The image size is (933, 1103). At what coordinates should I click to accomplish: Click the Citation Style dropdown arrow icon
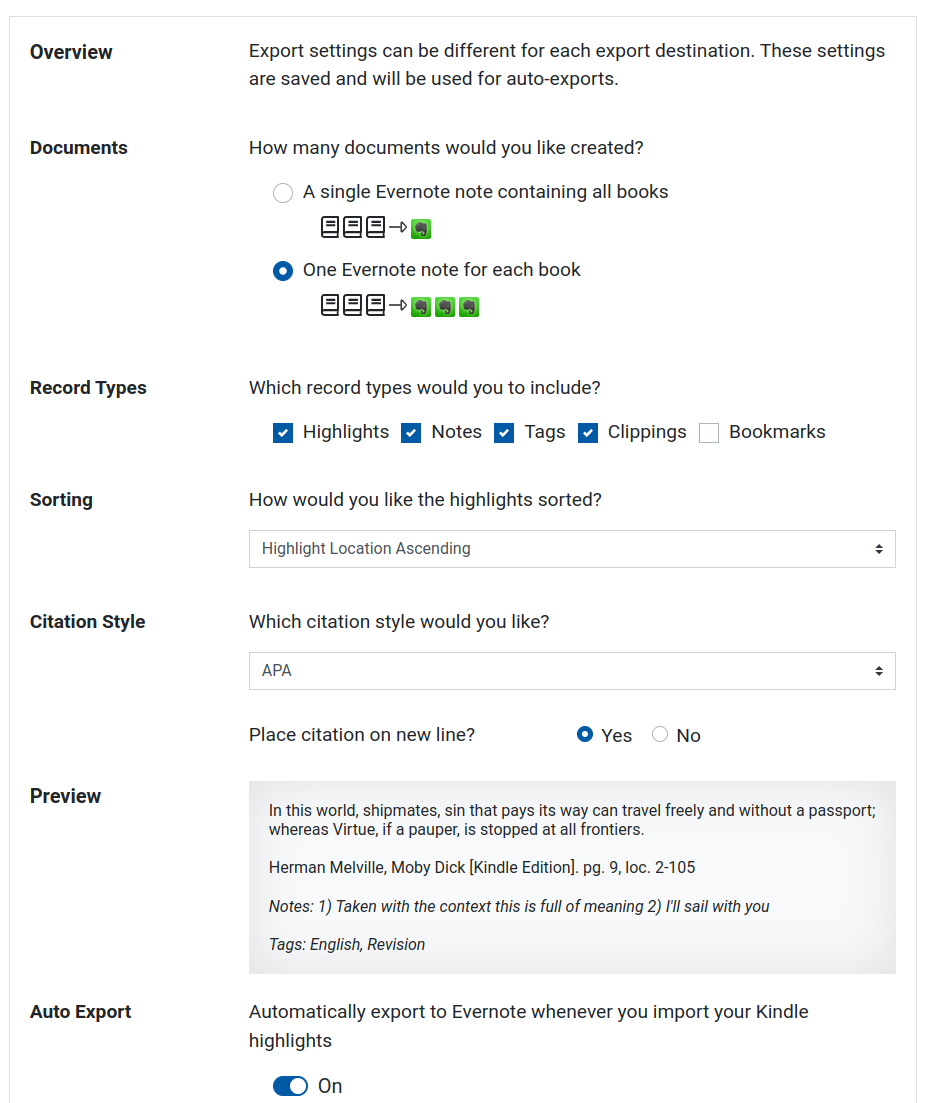tap(879, 671)
